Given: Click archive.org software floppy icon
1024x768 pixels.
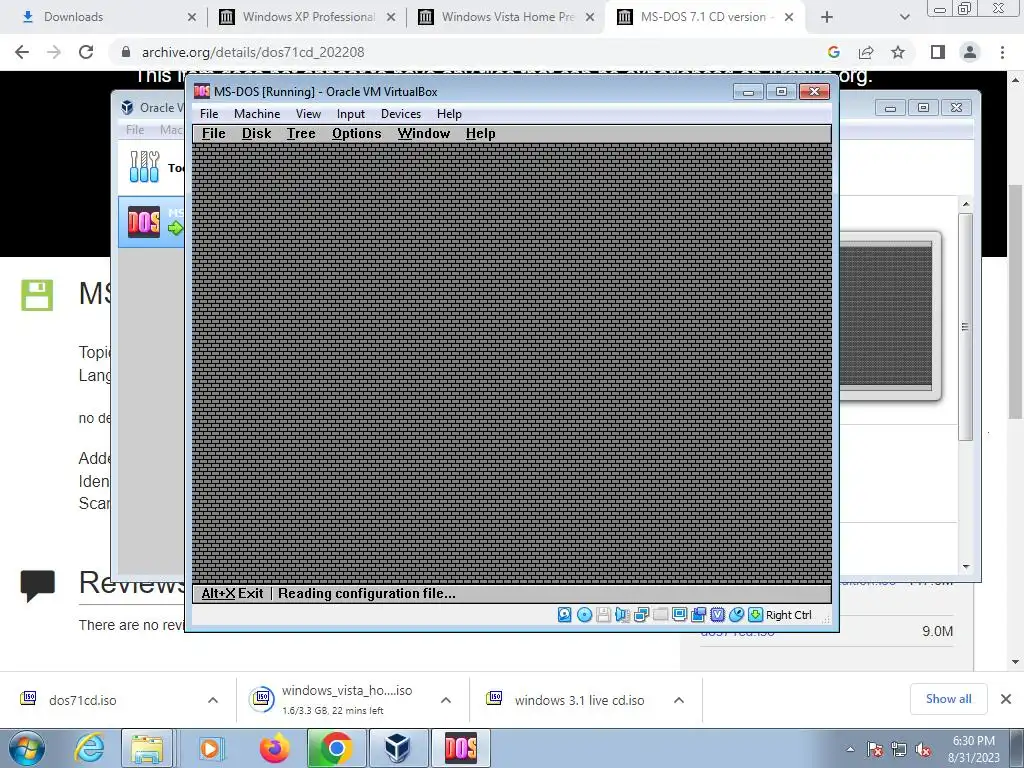Looking at the screenshot, I should pyautogui.click(x=37, y=295).
